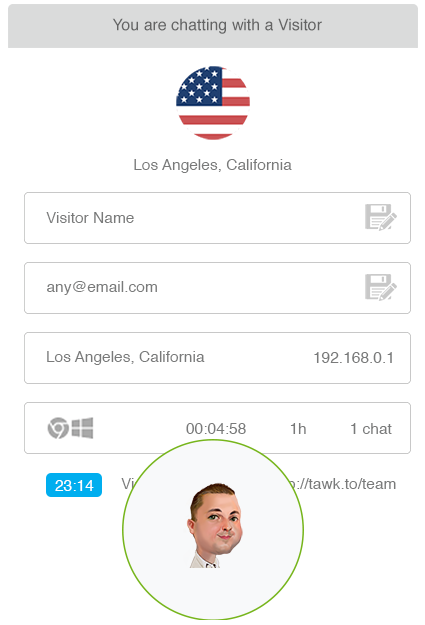The height and width of the screenshot is (625, 425).
Task: Click the save icon beside the email field
Action: pos(381,287)
